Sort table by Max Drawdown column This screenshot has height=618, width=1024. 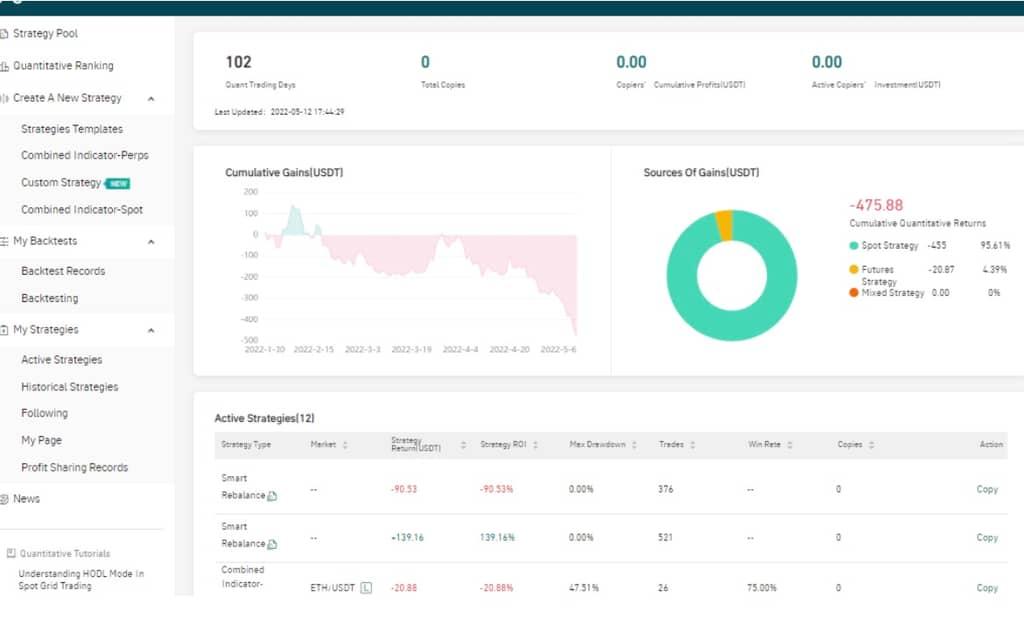pyautogui.click(x=634, y=445)
